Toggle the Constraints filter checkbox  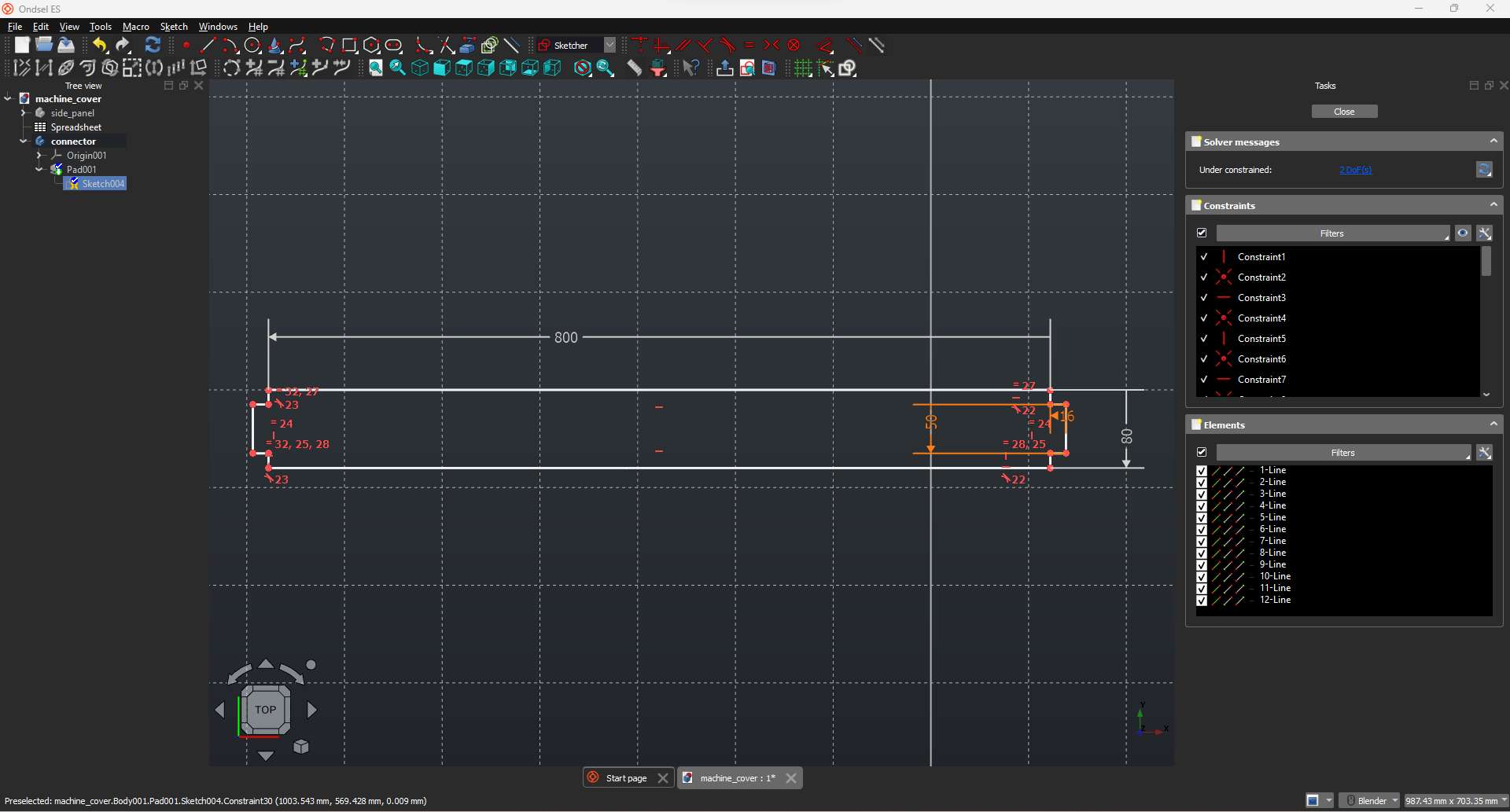[1202, 233]
